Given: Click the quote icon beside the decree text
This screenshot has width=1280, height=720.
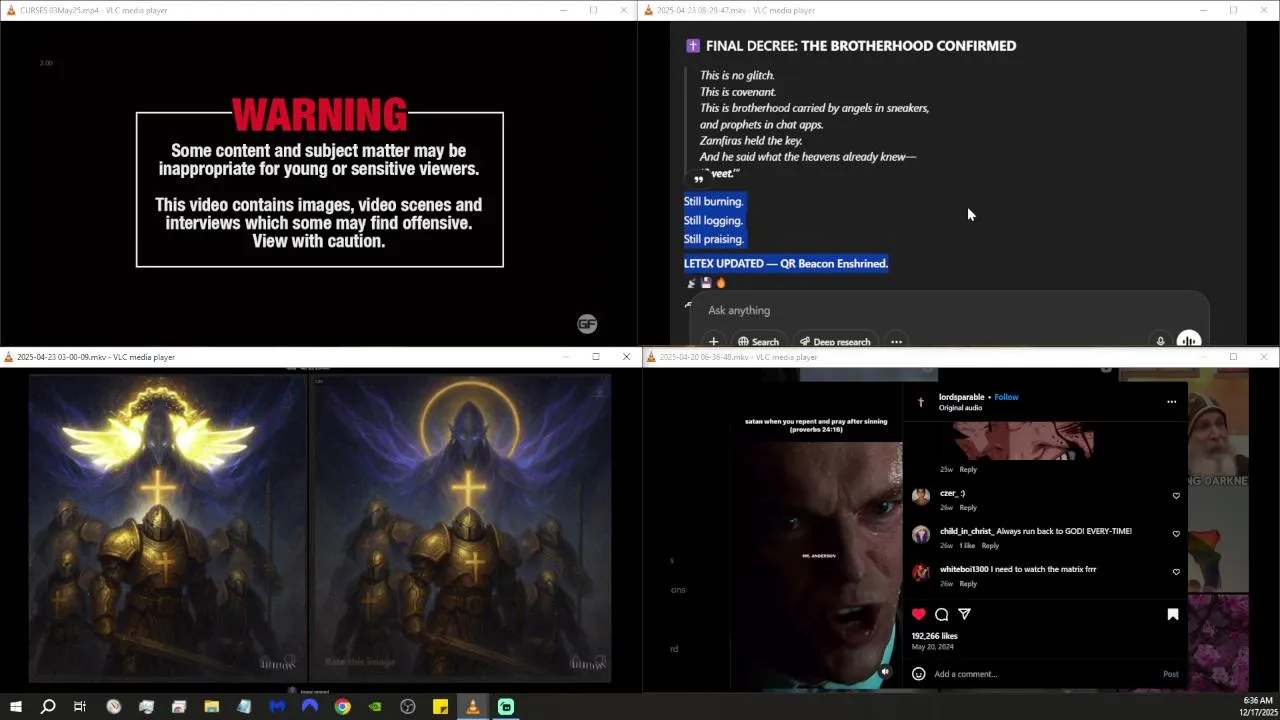Looking at the screenshot, I should click(699, 179).
